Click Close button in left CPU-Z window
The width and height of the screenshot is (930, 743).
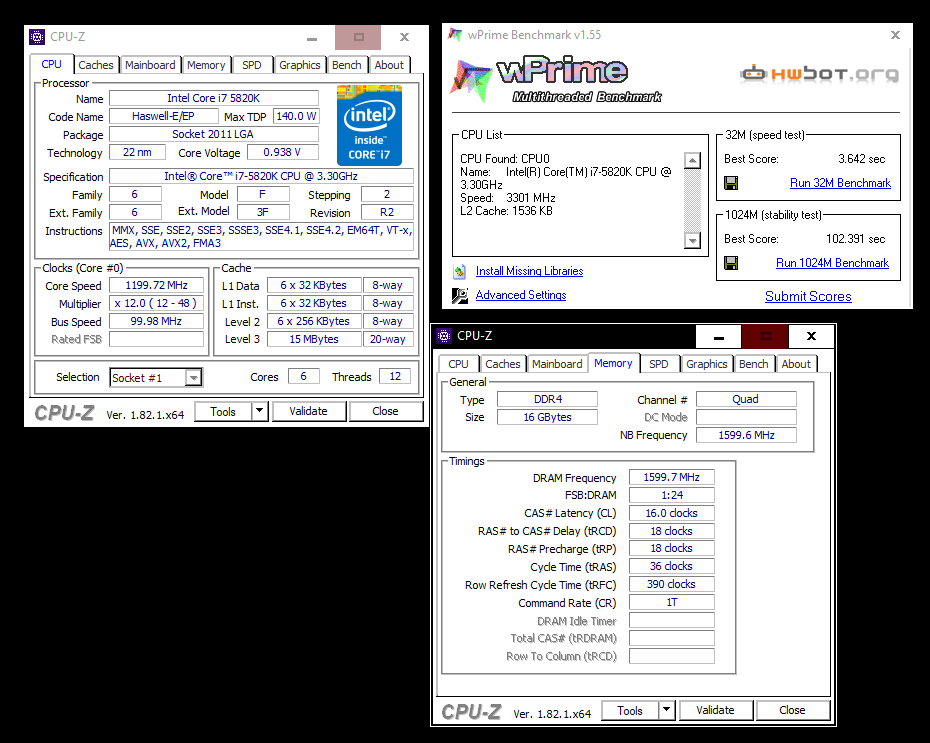click(x=386, y=411)
